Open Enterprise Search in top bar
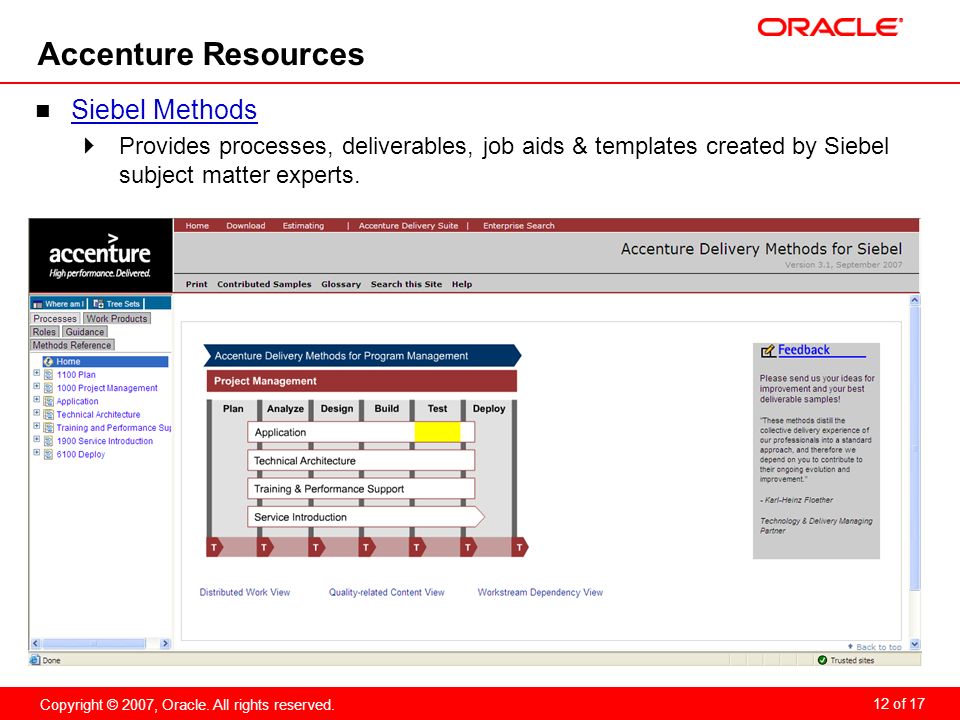The height and width of the screenshot is (720, 960). tap(519, 225)
